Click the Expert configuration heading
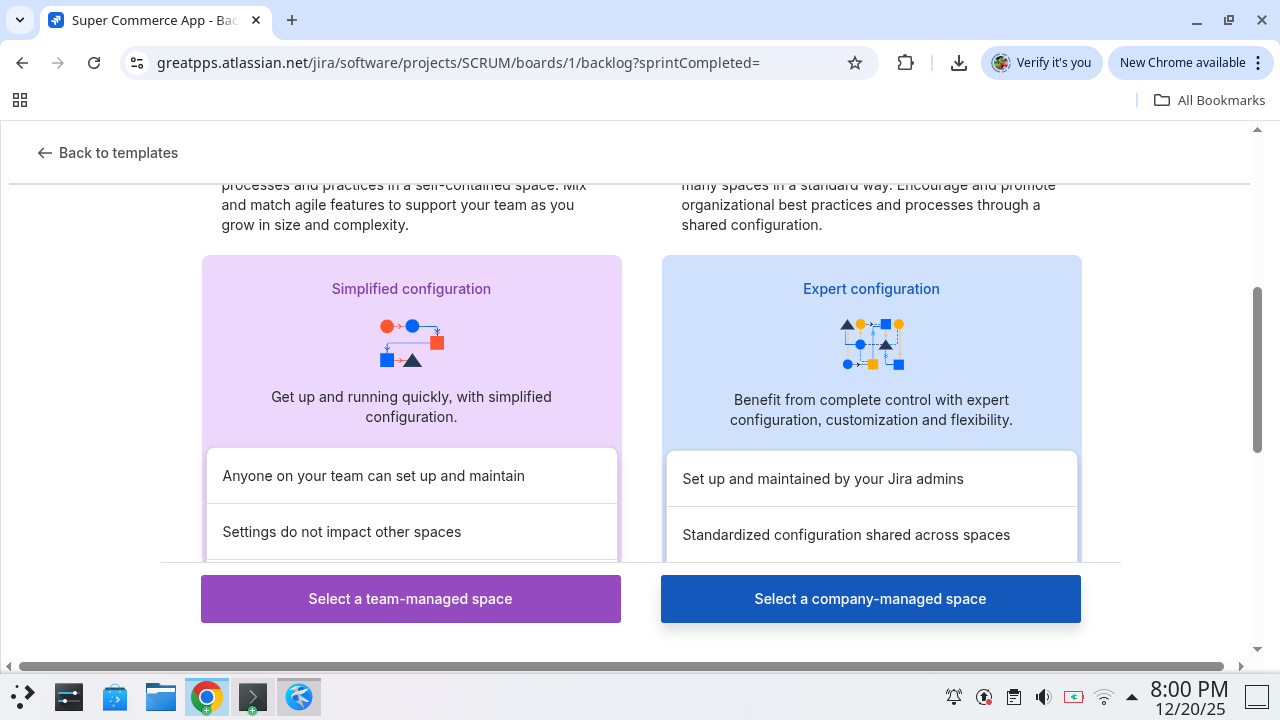Image resolution: width=1280 pixels, height=720 pixels. (871, 289)
